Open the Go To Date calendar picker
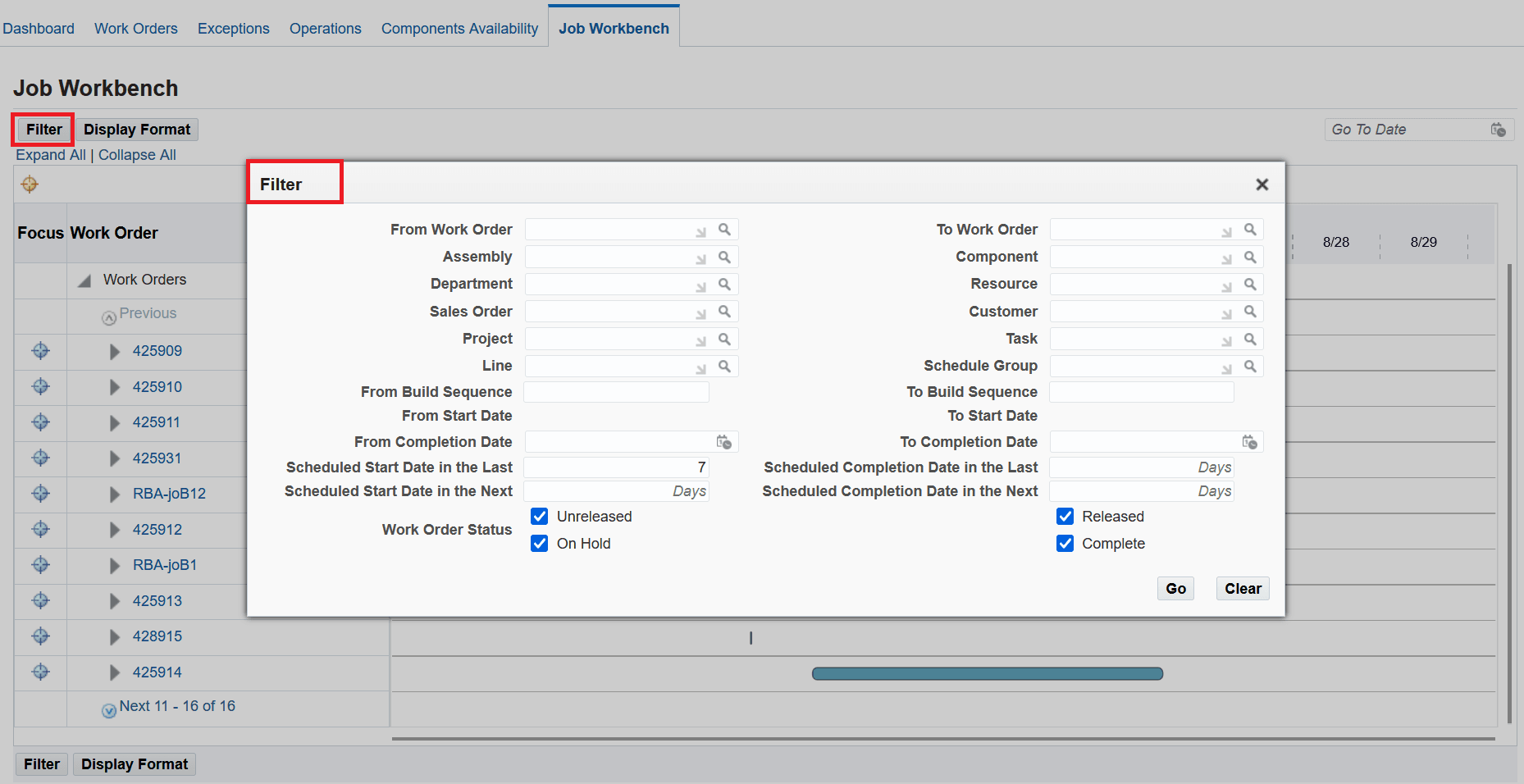 click(x=1498, y=129)
